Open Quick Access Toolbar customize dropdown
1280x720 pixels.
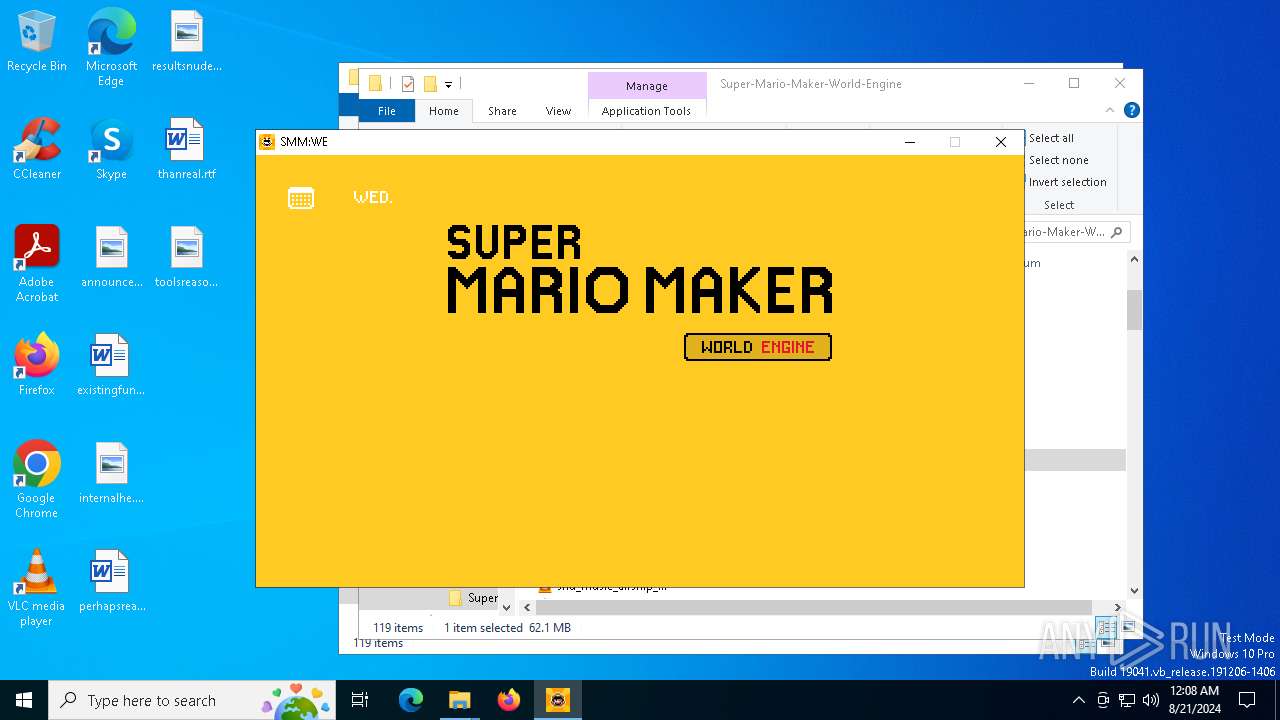click(448, 84)
